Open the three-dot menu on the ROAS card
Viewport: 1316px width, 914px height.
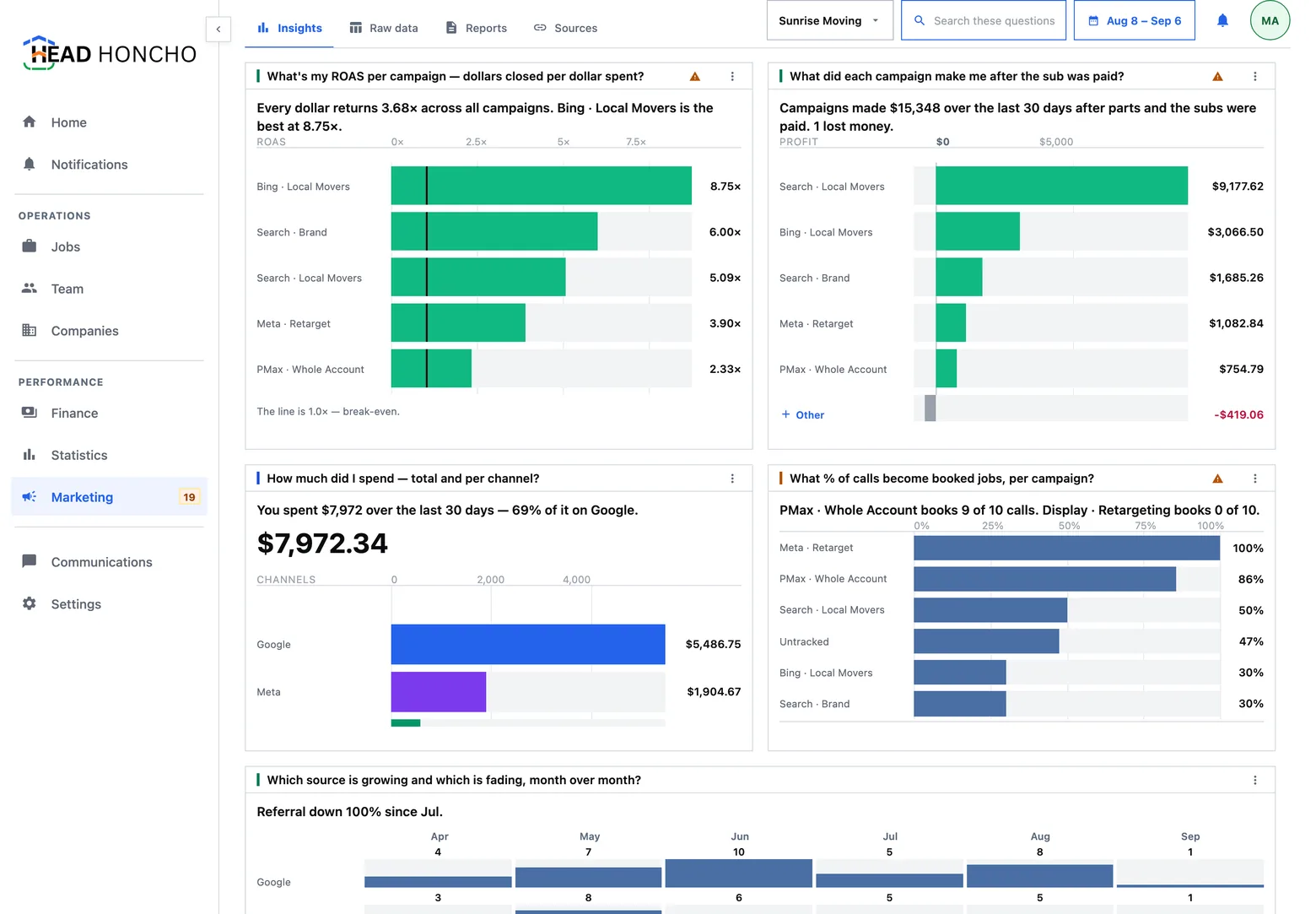point(732,77)
